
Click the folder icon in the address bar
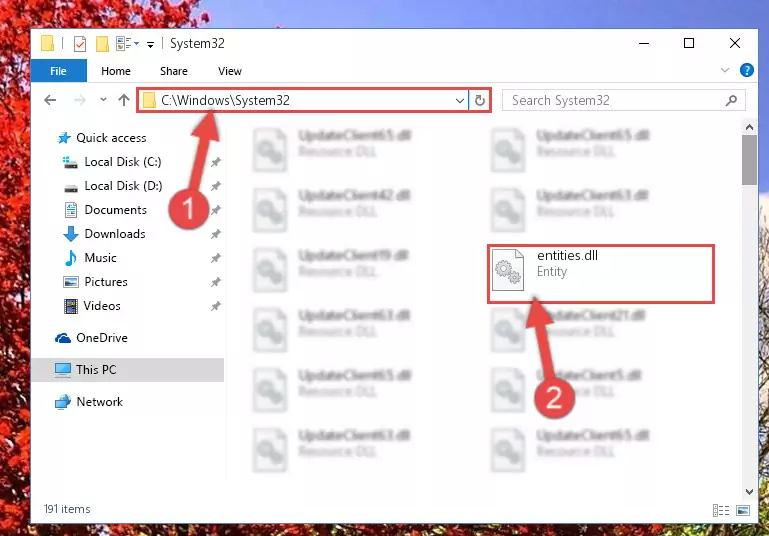pos(149,101)
